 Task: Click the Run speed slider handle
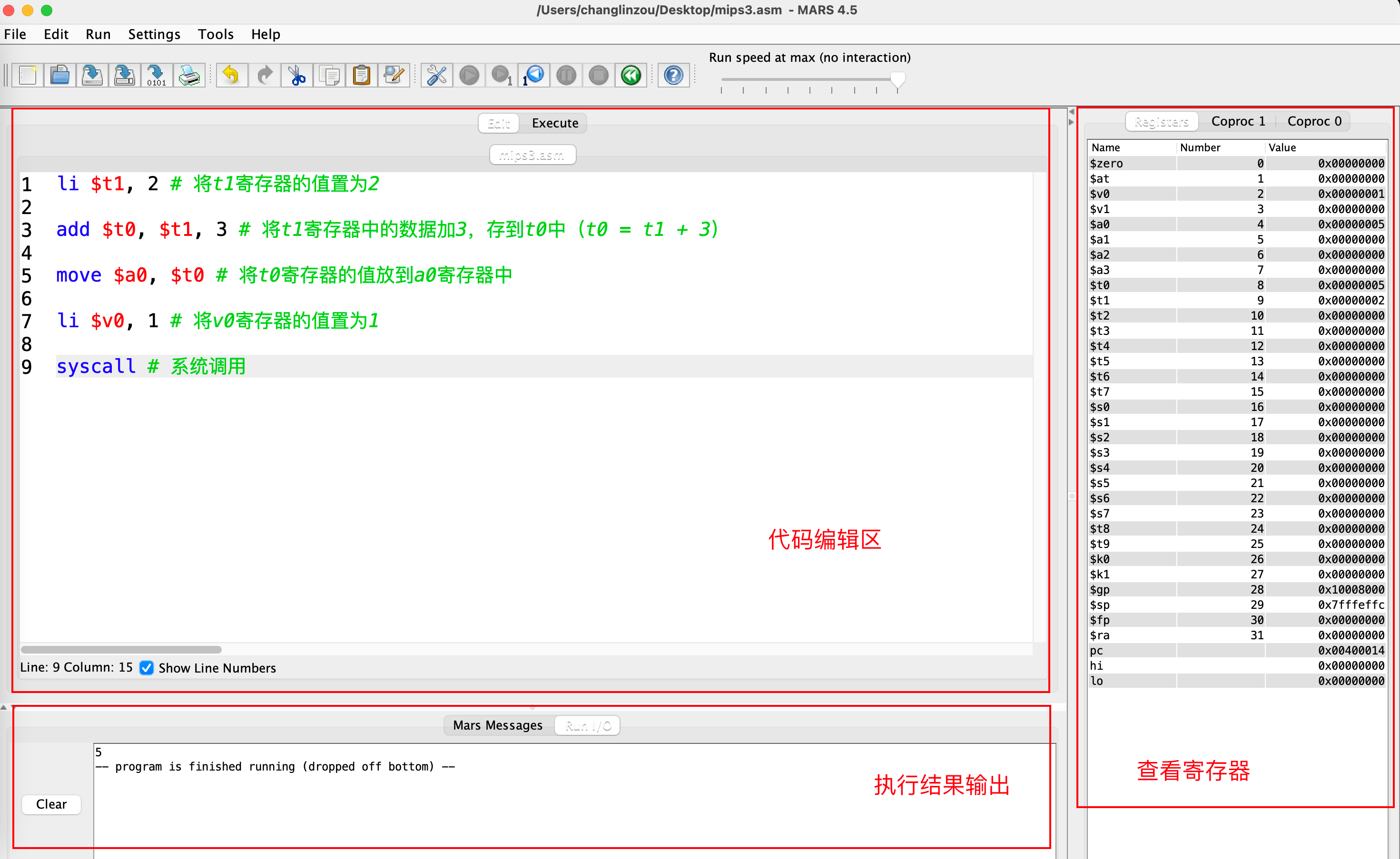(897, 79)
